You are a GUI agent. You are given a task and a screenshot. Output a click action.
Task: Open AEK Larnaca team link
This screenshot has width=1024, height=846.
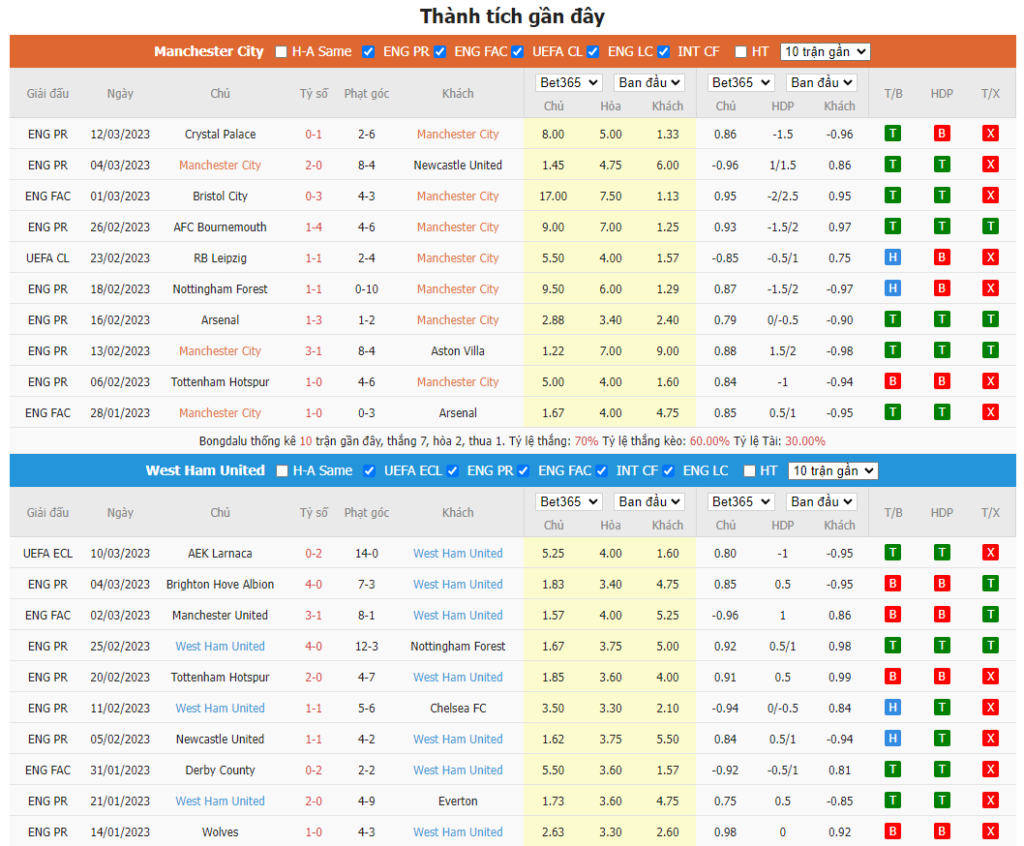(220, 553)
